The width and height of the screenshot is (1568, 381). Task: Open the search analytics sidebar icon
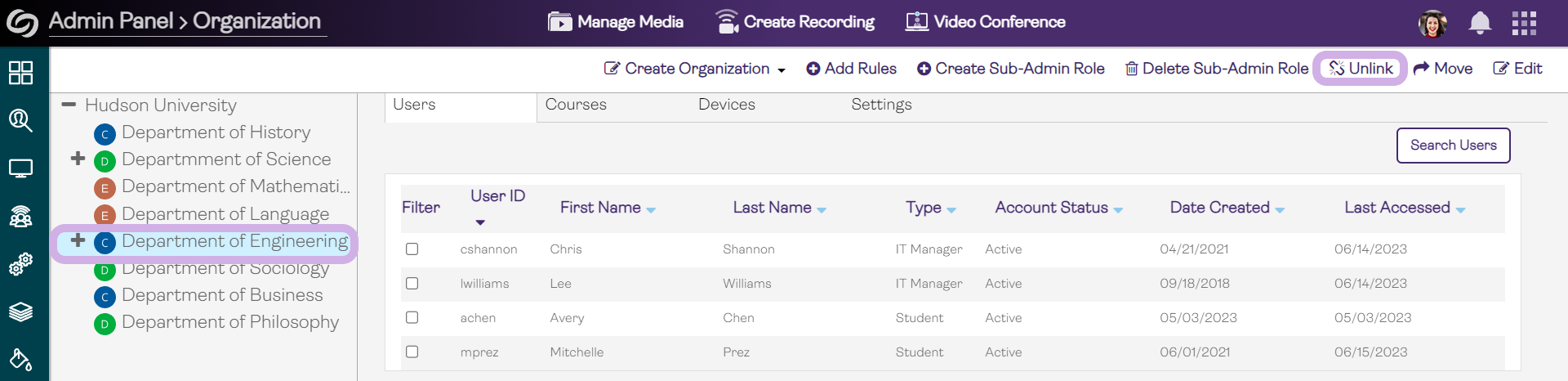(20, 121)
